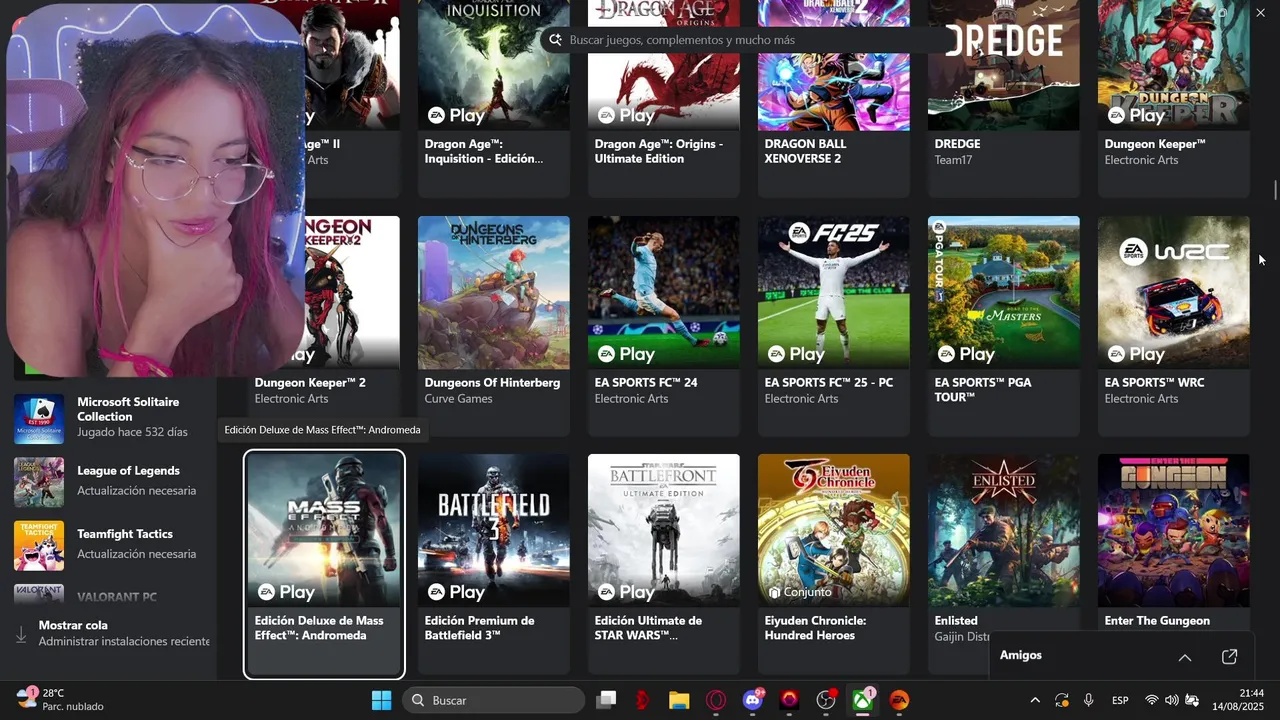
Task: Open Dragon Age: Inquisition cover
Action: pos(494,65)
